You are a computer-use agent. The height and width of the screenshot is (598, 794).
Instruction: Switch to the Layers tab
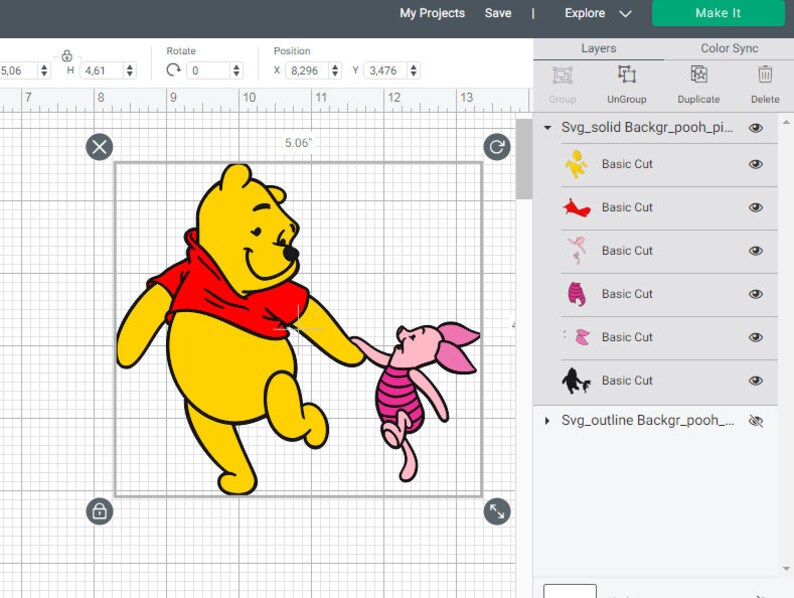coord(599,49)
